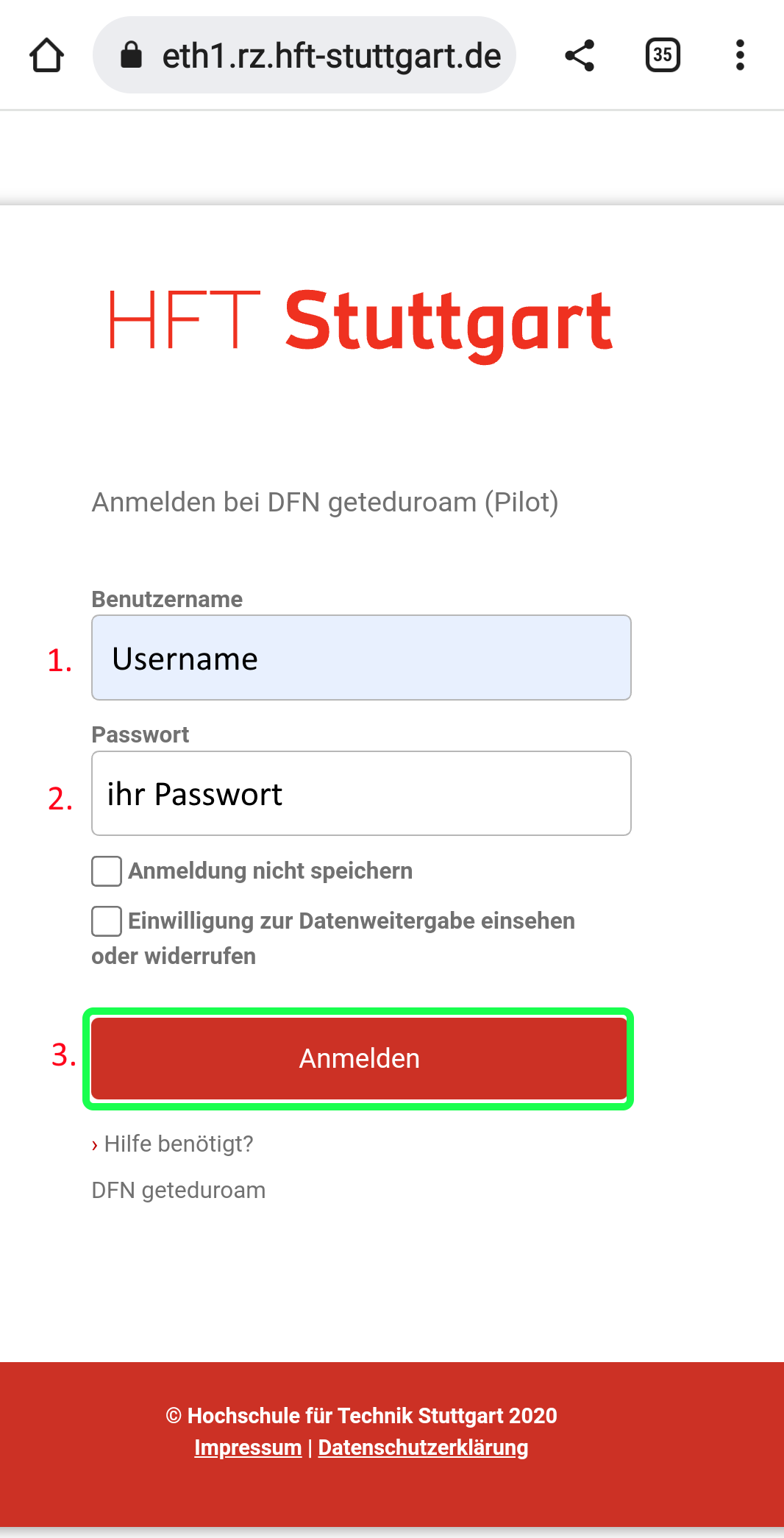Check the Einwilligung zur Datenweitergabe box
The image size is (784, 1538).
[107, 921]
